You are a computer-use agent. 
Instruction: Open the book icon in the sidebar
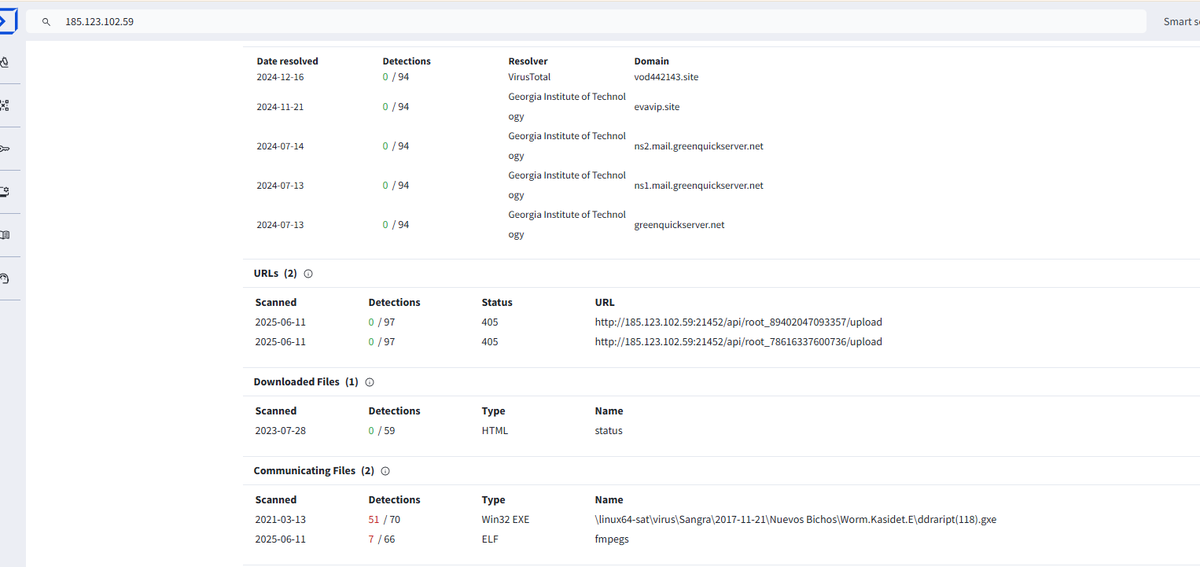point(5,235)
